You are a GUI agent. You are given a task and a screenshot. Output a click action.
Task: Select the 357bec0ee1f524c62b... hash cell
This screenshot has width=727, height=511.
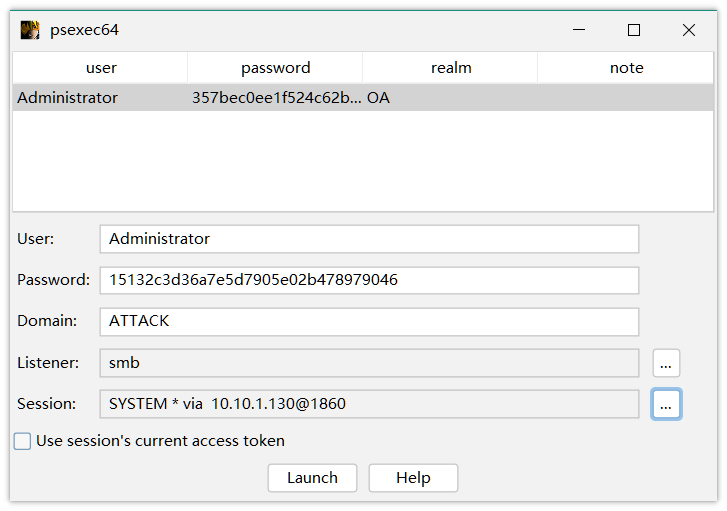pyautogui.click(x=275, y=97)
